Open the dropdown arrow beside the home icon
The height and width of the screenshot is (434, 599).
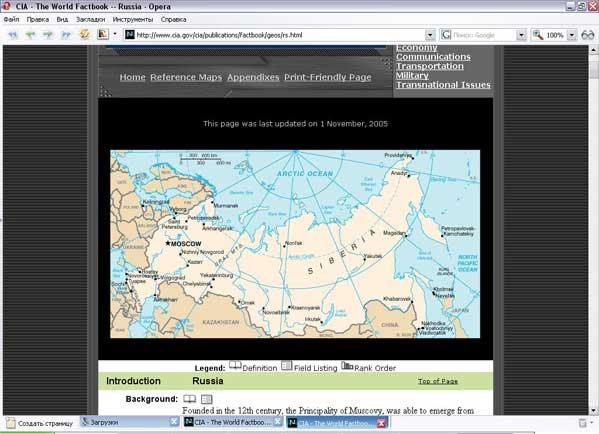115,34
